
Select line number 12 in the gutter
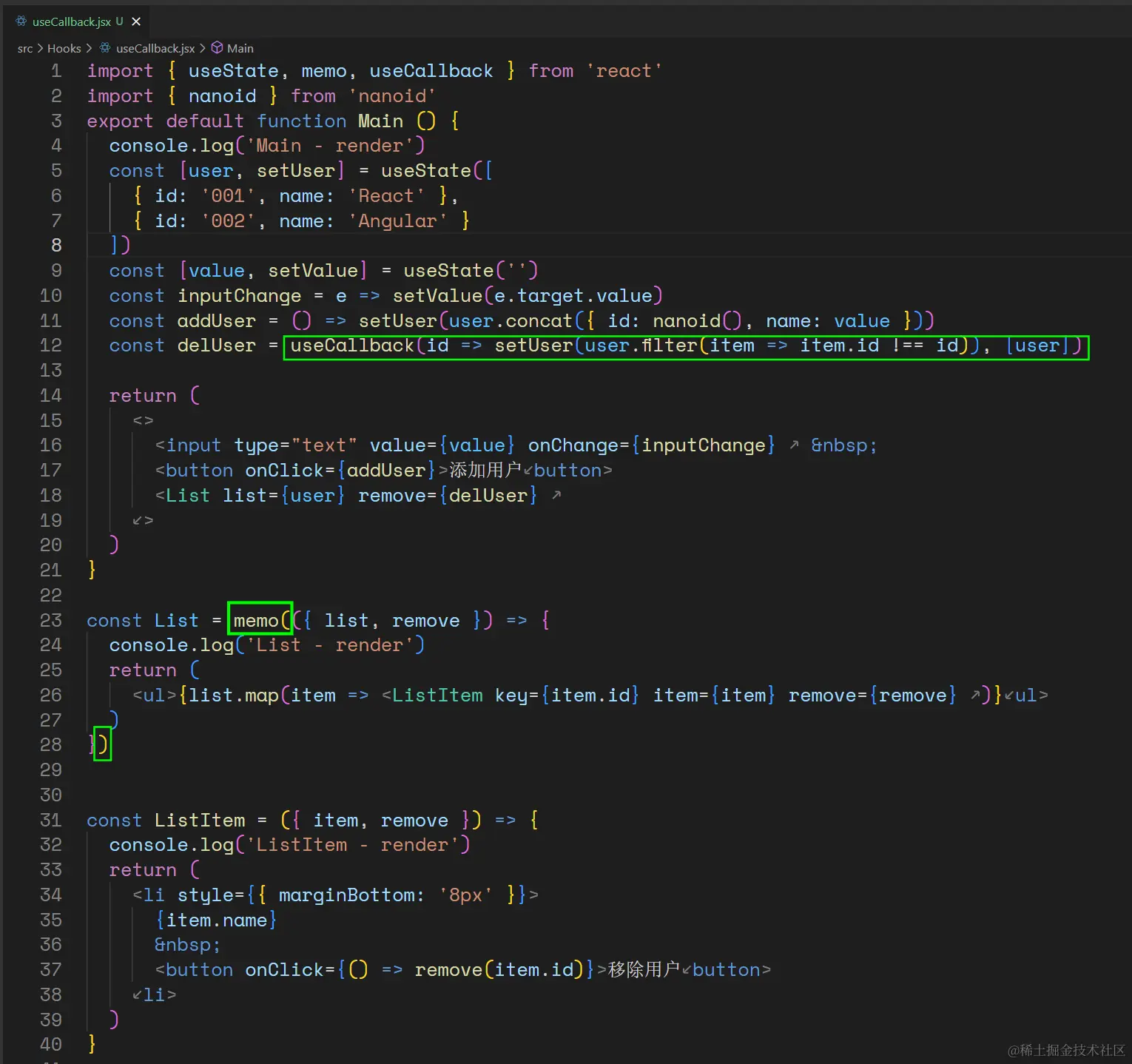(x=51, y=346)
